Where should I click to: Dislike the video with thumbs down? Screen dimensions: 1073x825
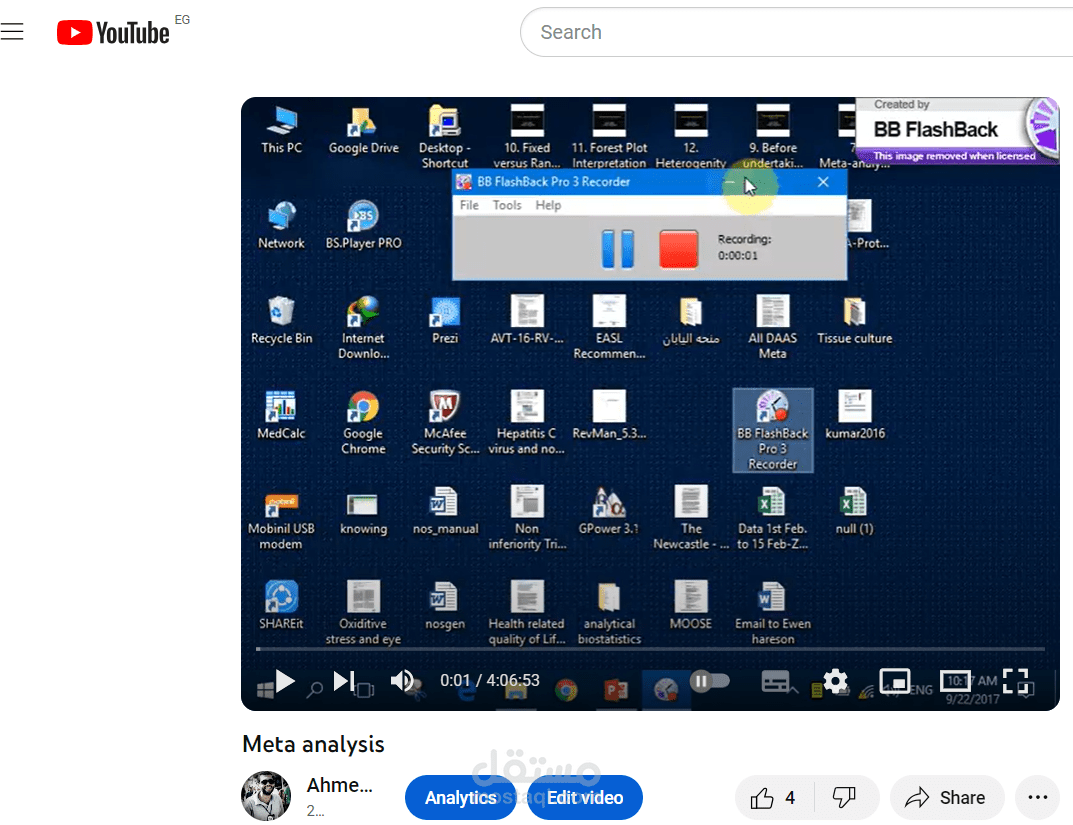pyautogui.click(x=844, y=798)
